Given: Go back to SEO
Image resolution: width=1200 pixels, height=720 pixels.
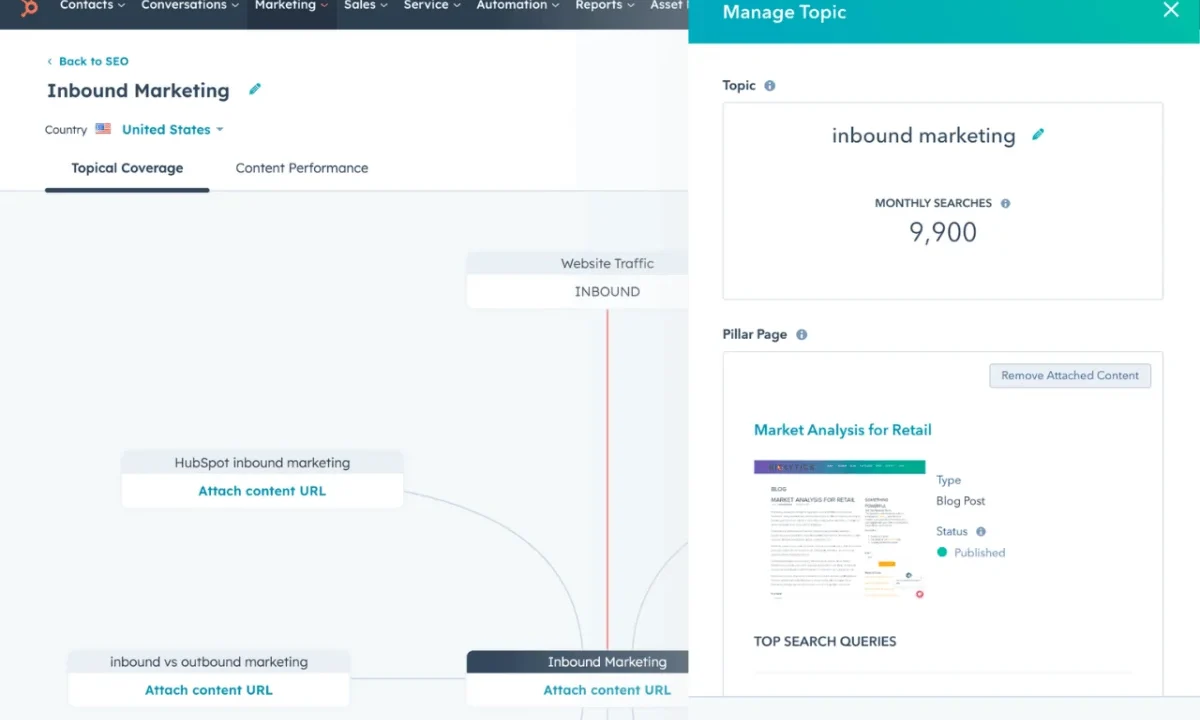Looking at the screenshot, I should pos(87,61).
